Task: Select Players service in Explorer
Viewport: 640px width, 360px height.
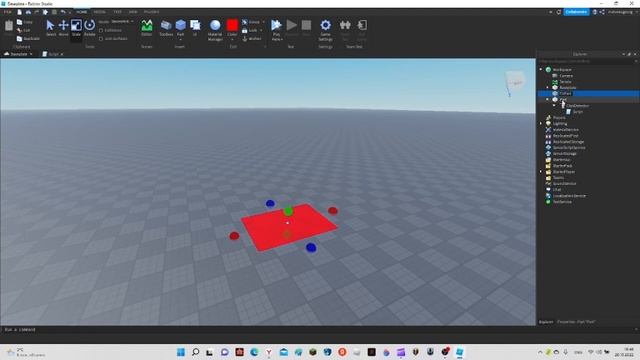Action: coord(559,118)
